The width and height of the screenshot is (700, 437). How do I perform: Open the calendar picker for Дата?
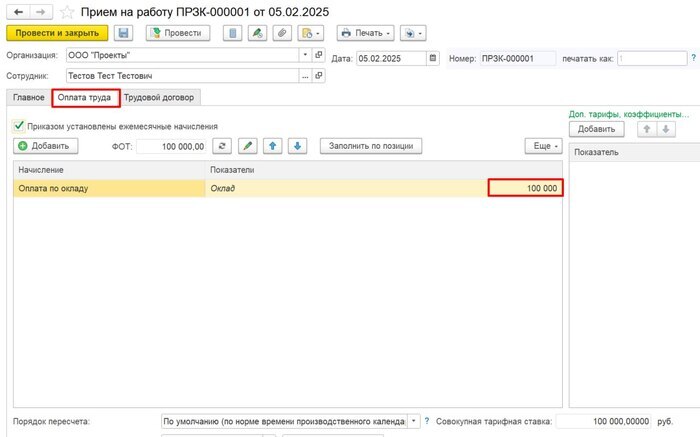433,58
